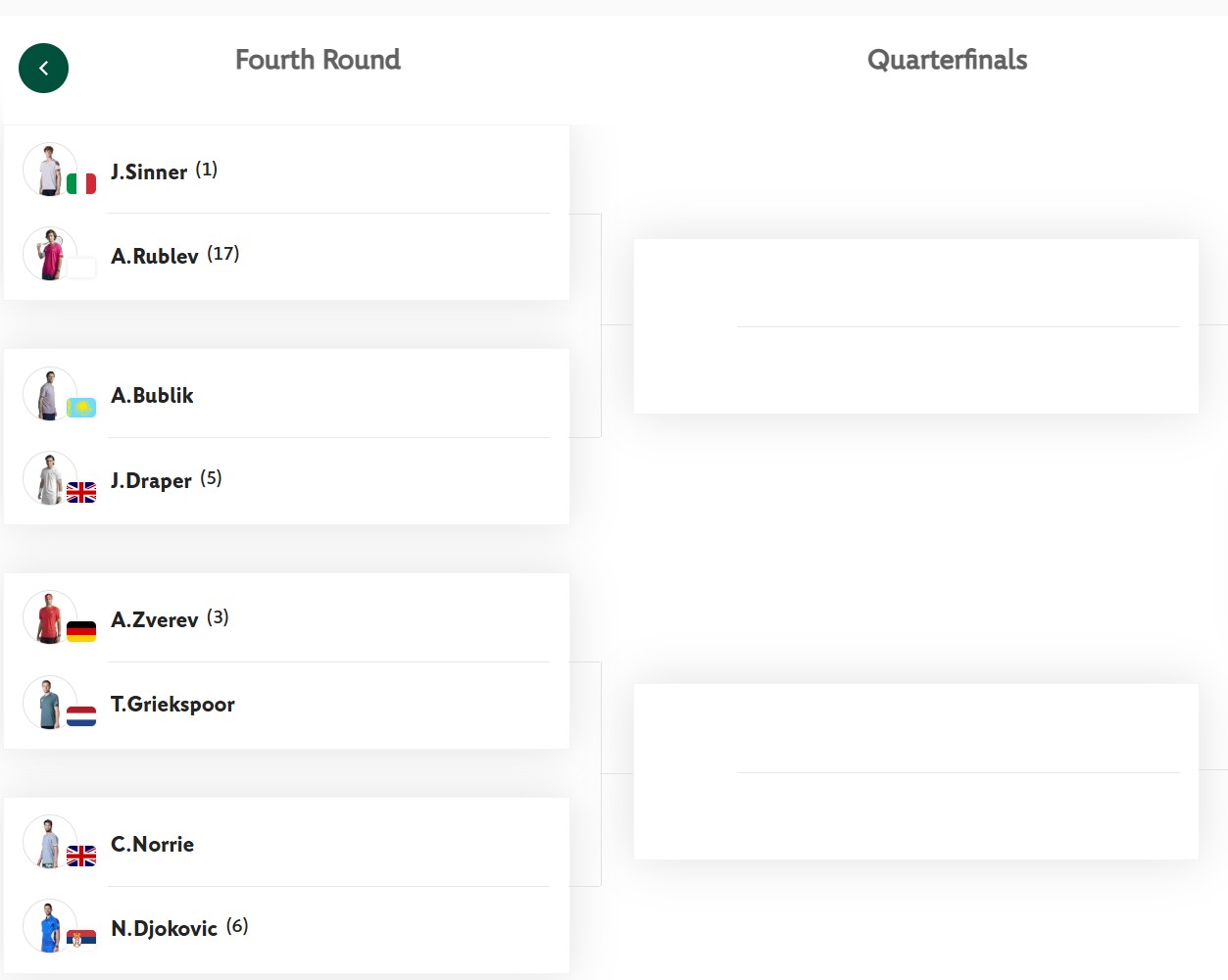Click the UK flag next to C.Norrie
The width and height of the screenshot is (1228, 980).
(81, 856)
